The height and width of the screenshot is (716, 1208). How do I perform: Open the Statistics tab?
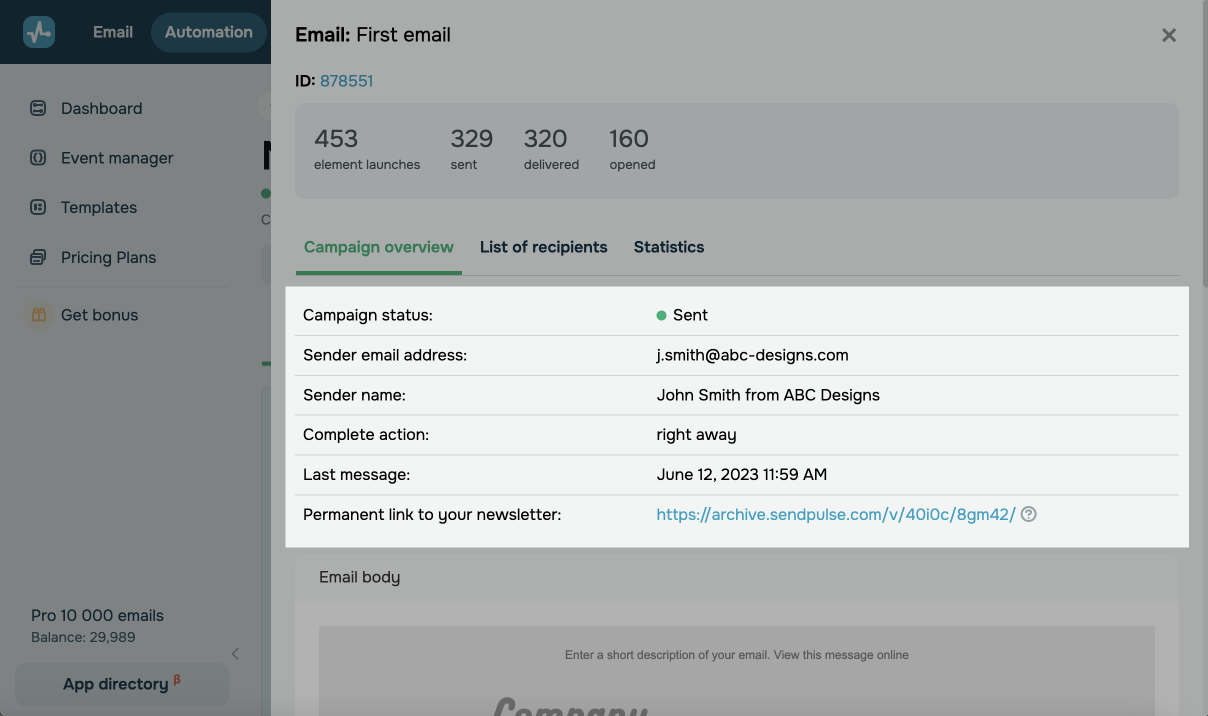668,247
